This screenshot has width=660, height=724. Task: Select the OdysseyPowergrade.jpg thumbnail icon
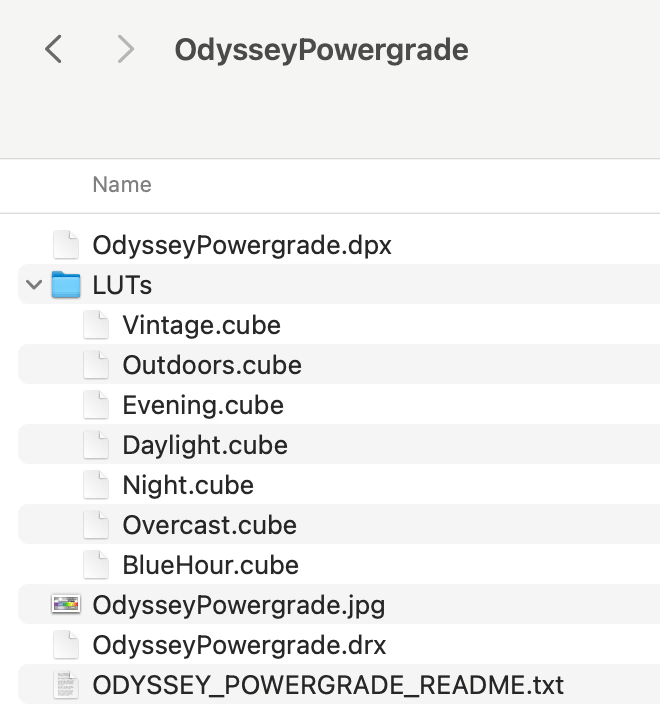click(66, 605)
